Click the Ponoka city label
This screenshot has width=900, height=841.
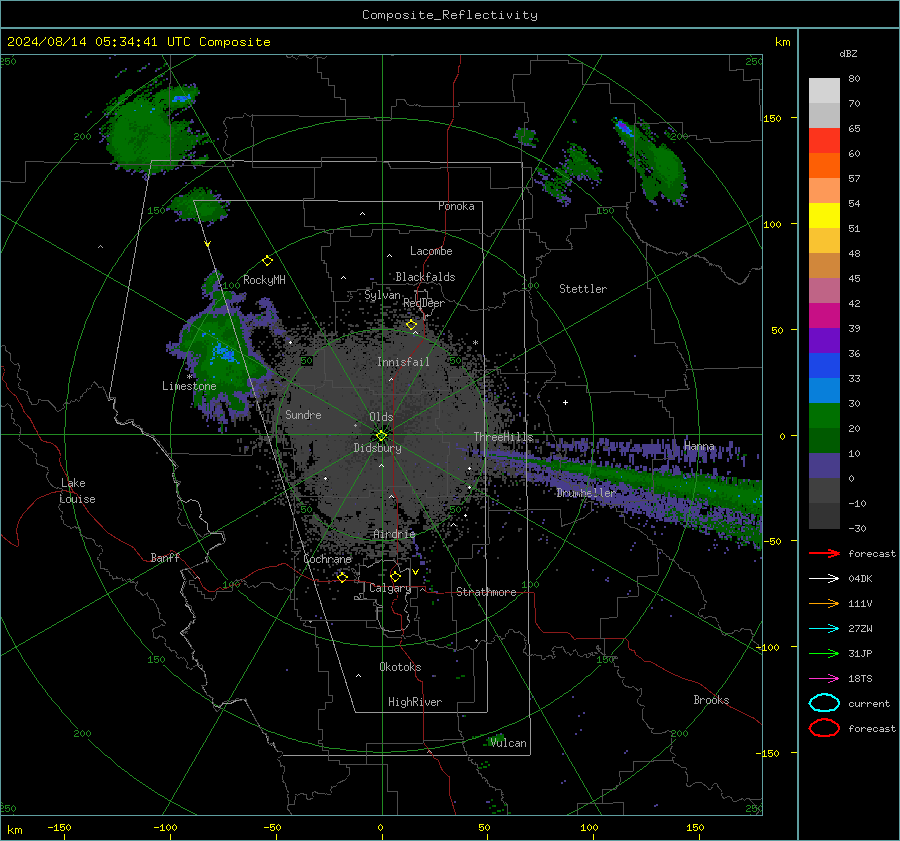coord(456,206)
